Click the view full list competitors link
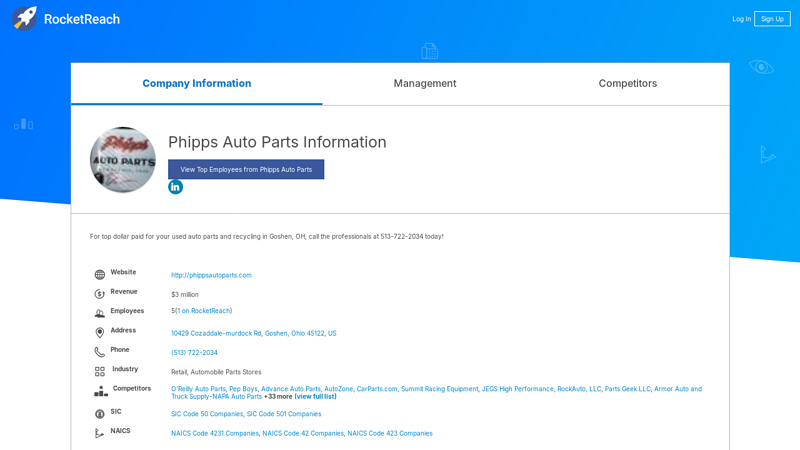800x450 pixels. click(x=315, y=396)
